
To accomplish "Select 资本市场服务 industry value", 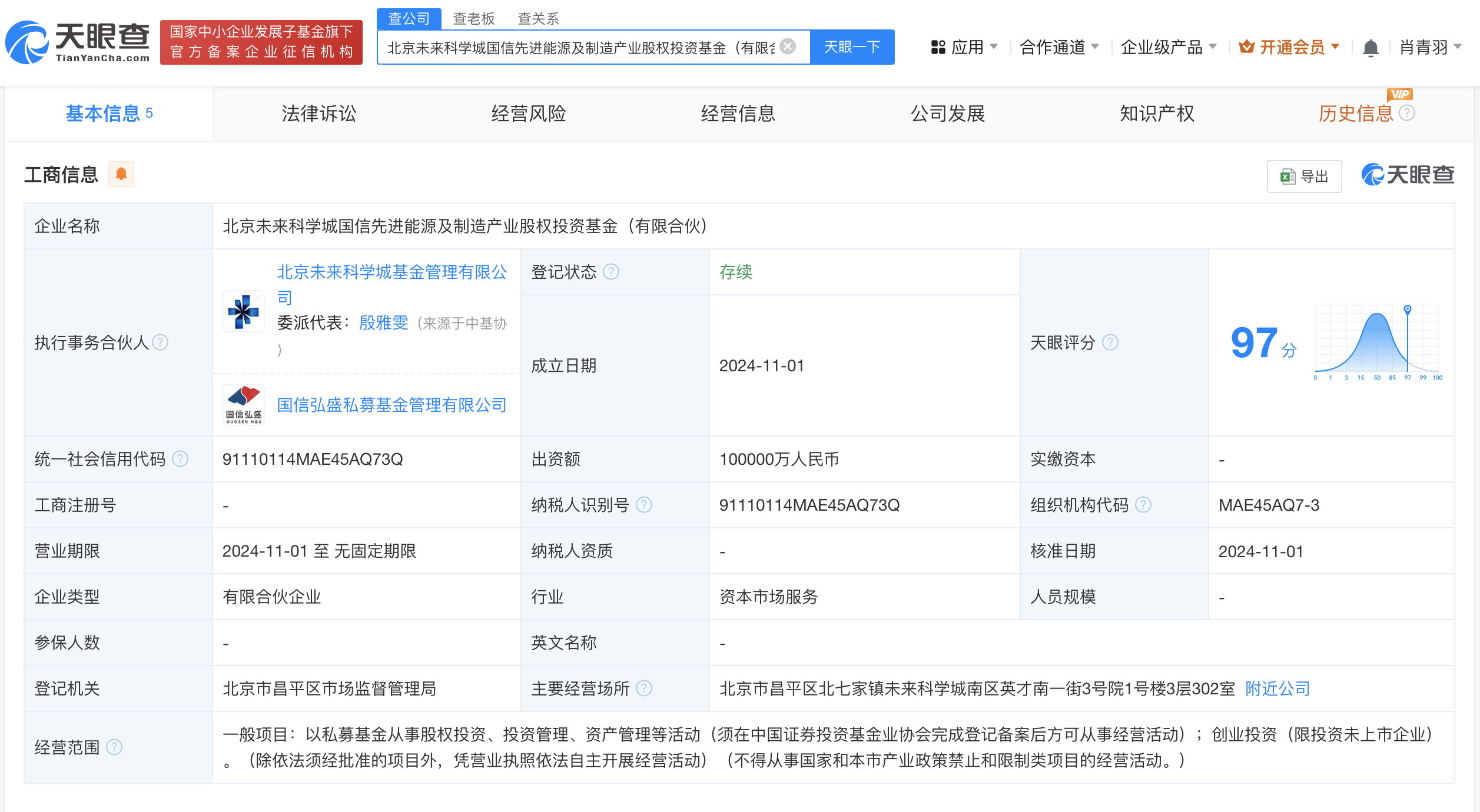I will [769, 597].
